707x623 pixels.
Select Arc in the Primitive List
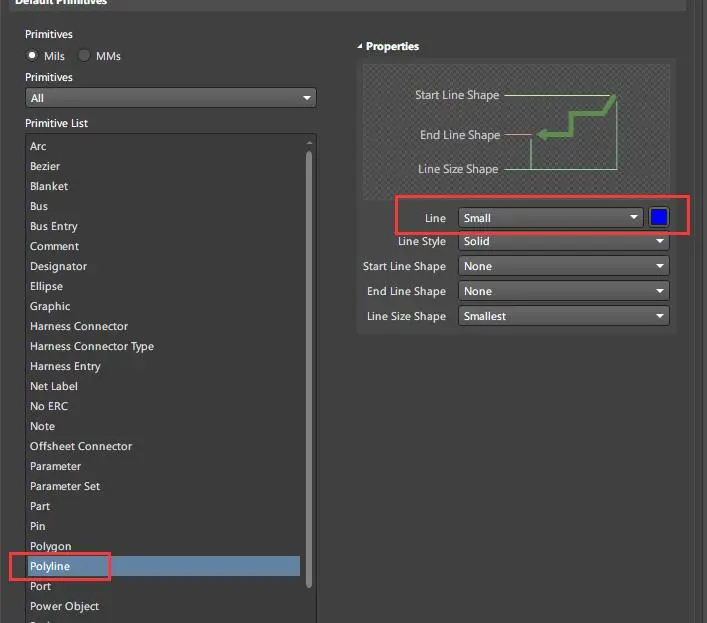click(x=38, y=146)
